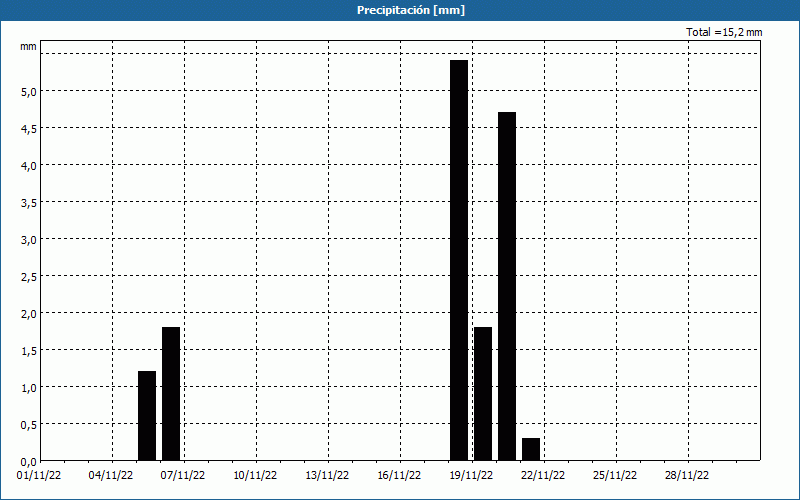Click the 25/11/22 date label

point(615,475)
